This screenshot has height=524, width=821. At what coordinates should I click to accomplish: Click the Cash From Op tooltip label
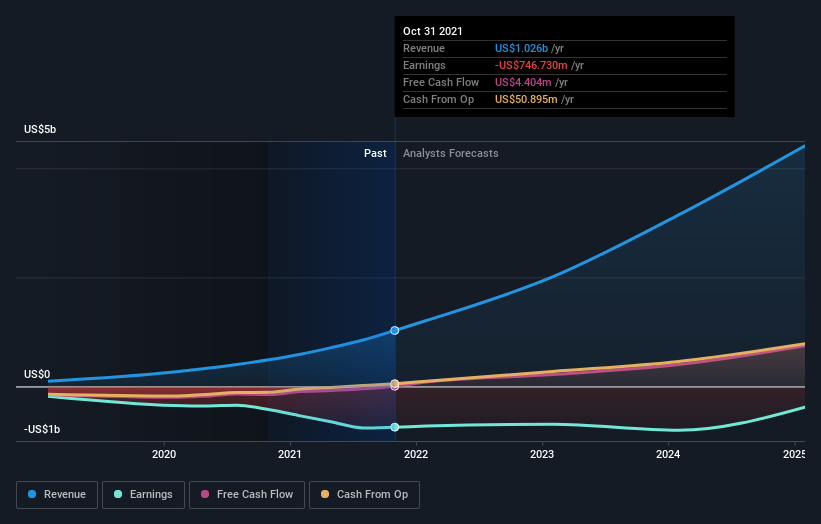click(438, 99)
